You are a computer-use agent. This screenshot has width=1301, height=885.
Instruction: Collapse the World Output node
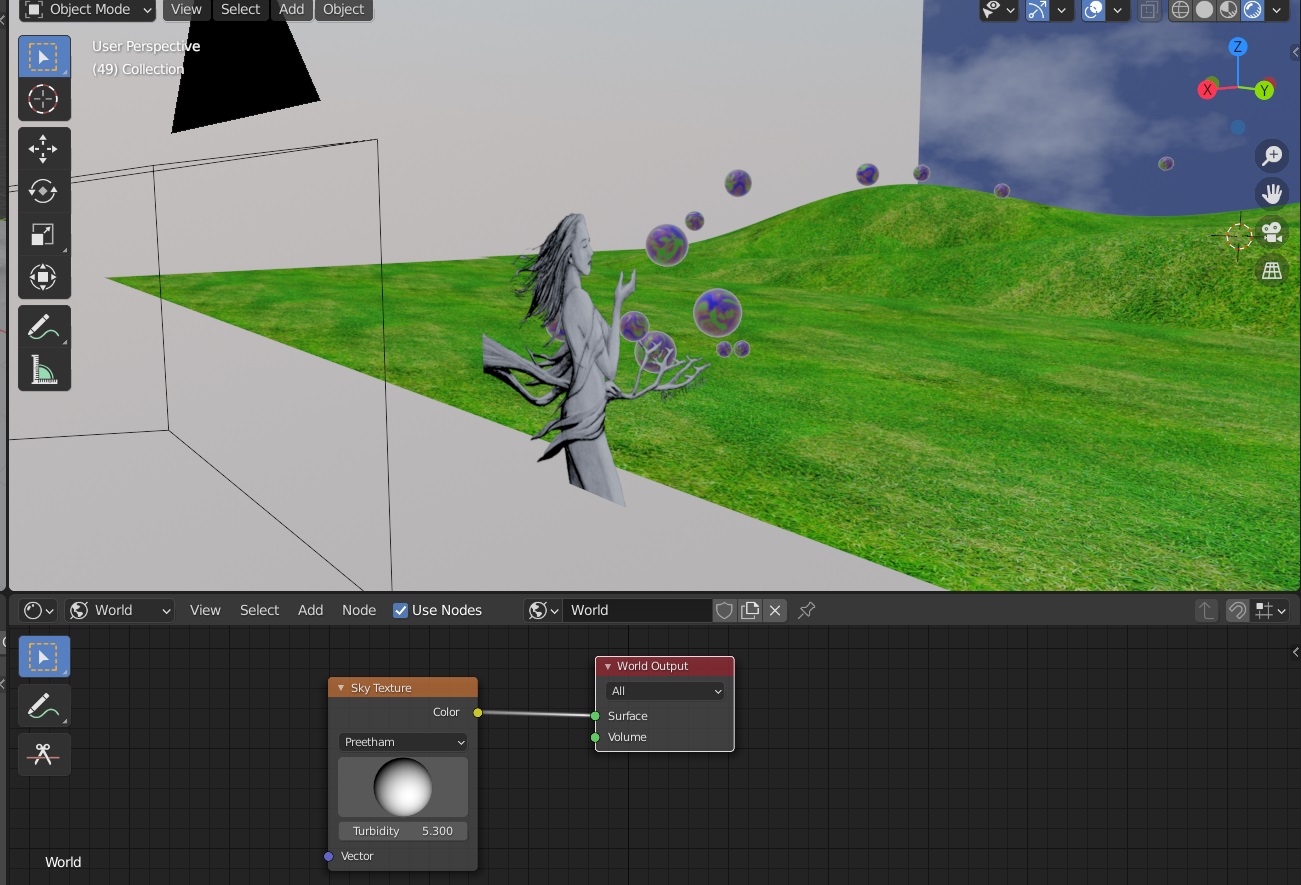[608, 666]
